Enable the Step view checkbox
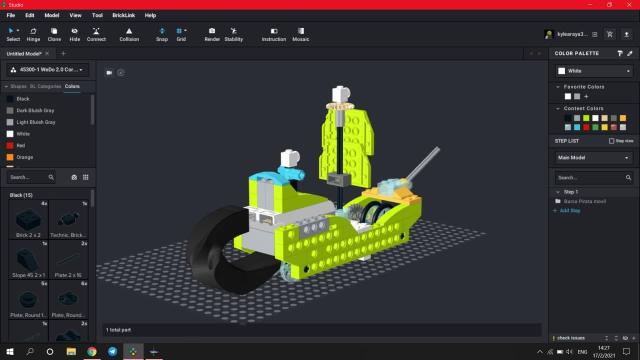Viewport: 640px width, 360px height. pyautogui.click(x=611, y=141)
